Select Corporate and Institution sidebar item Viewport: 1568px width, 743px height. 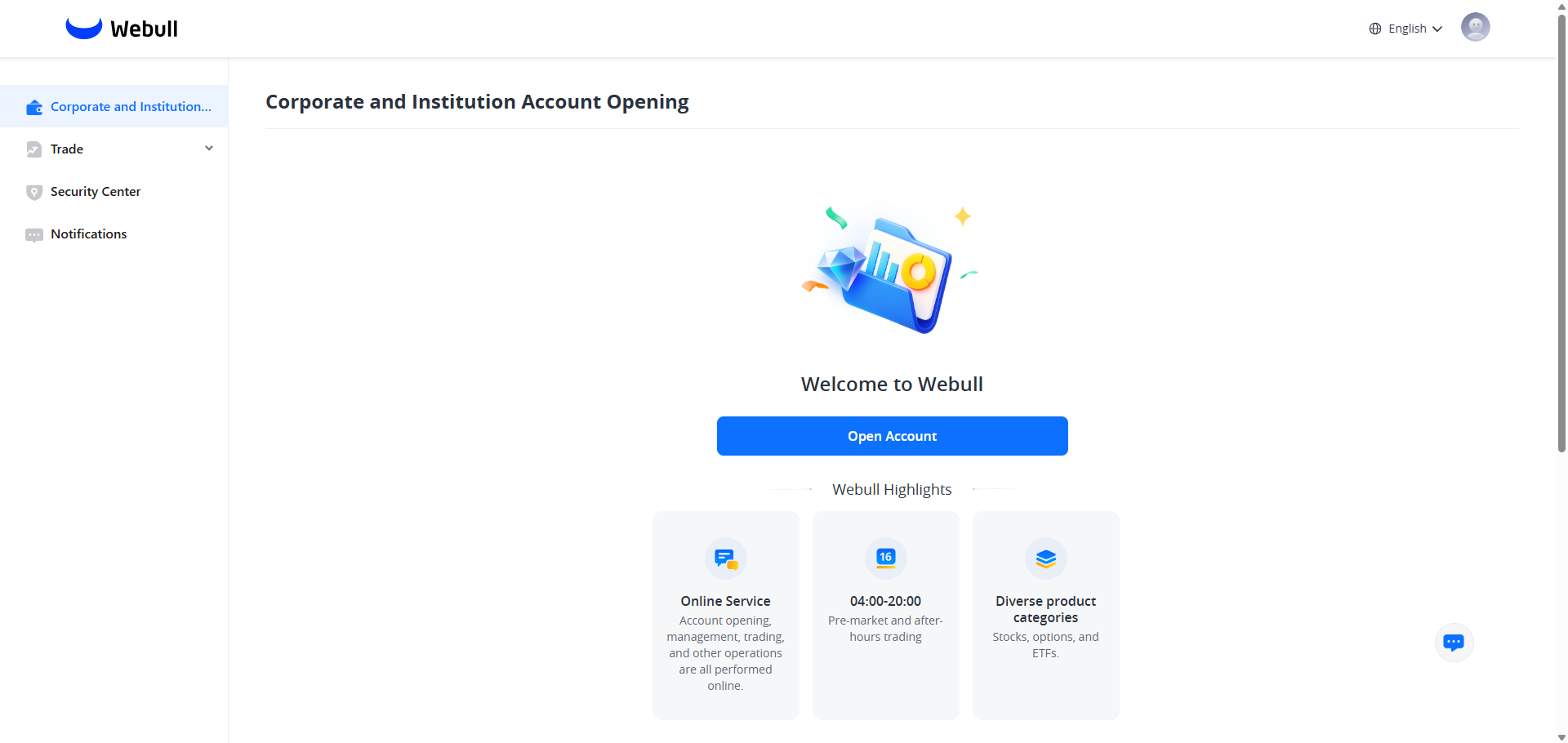131,107
